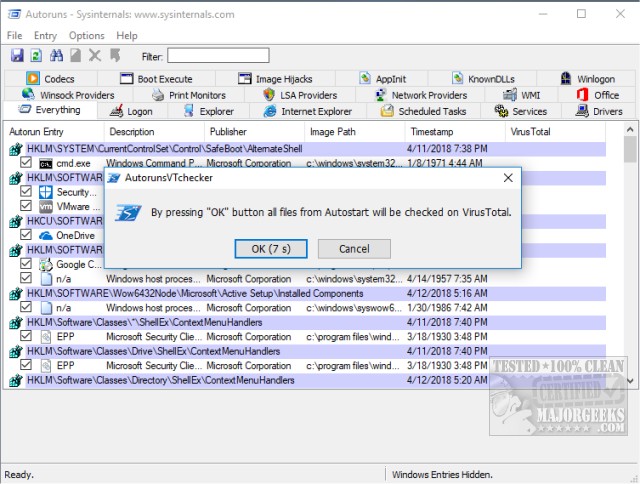Click the Publisher column header
Screen dimensions: 640x484
(254, 132)
